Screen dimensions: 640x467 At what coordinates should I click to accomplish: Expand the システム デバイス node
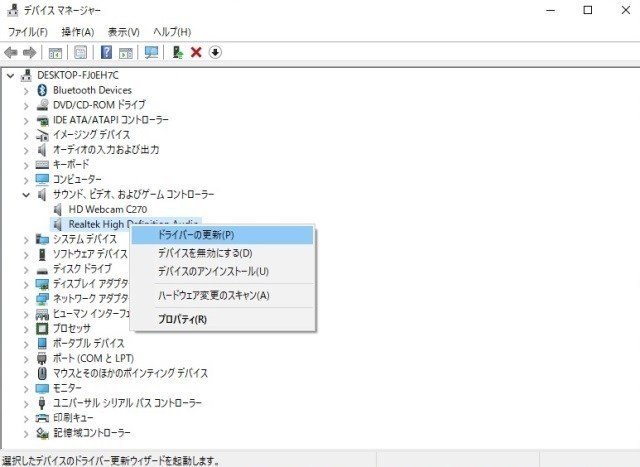27,240
